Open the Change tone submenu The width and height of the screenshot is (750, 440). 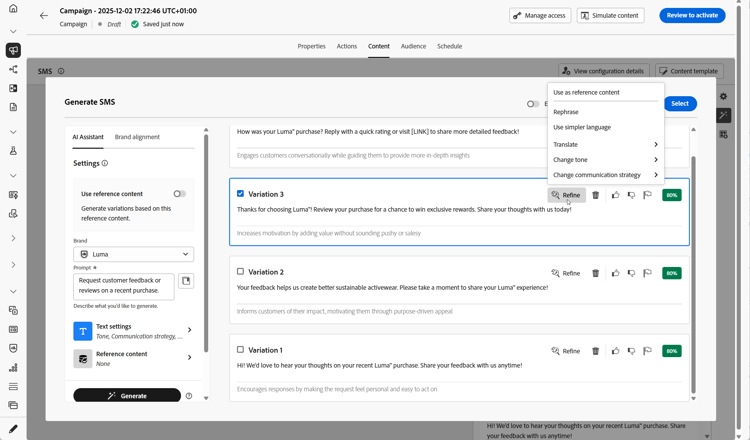pos(606,160)
